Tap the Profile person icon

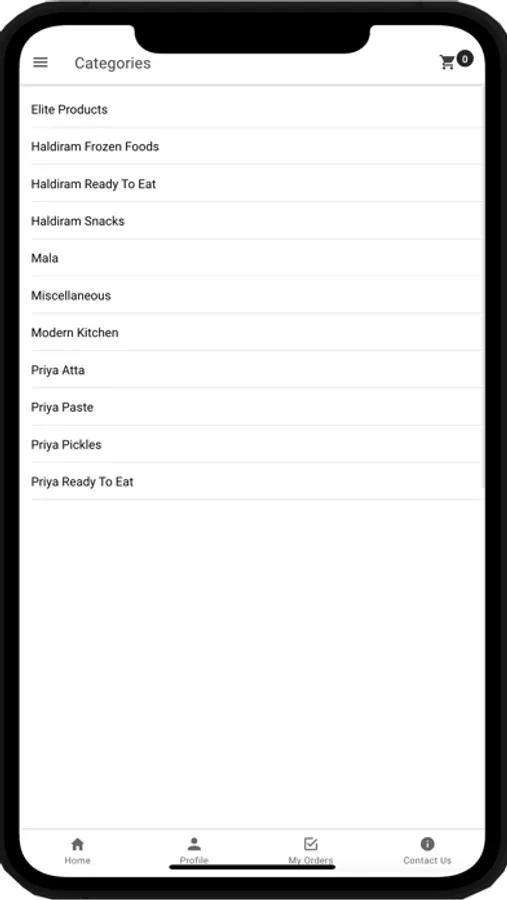(x=194, y=844)
